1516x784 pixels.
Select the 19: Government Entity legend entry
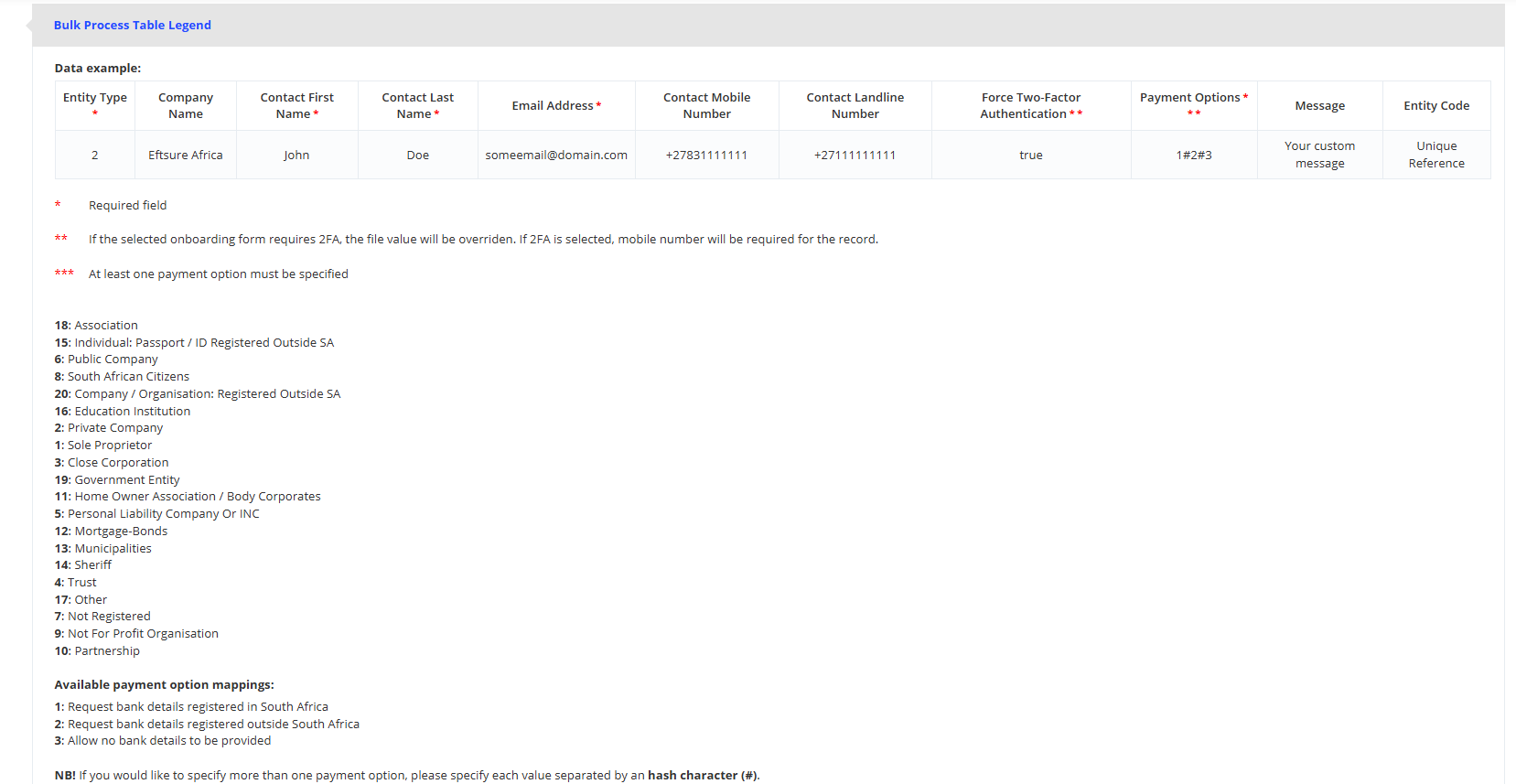117,480
